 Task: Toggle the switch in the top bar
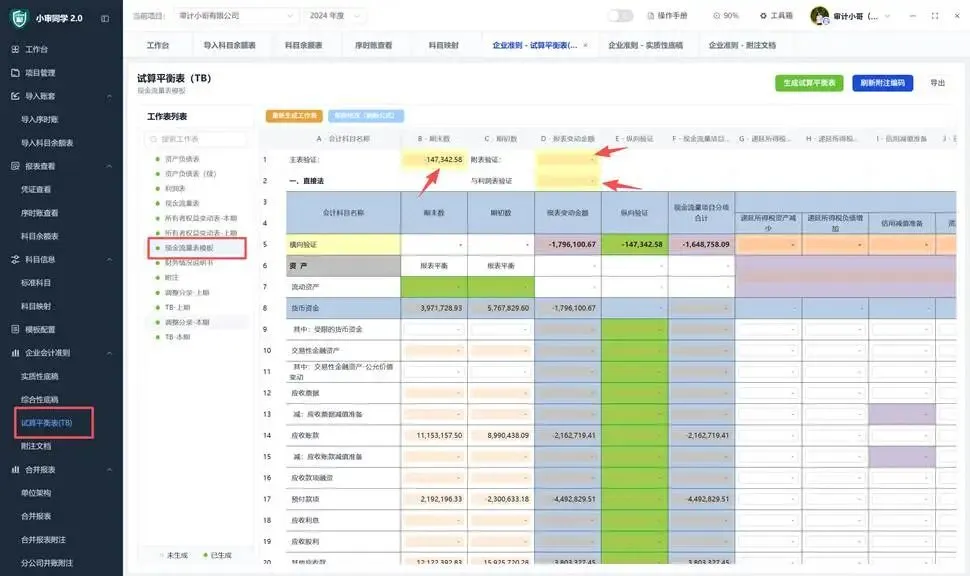tap(620, 15)
